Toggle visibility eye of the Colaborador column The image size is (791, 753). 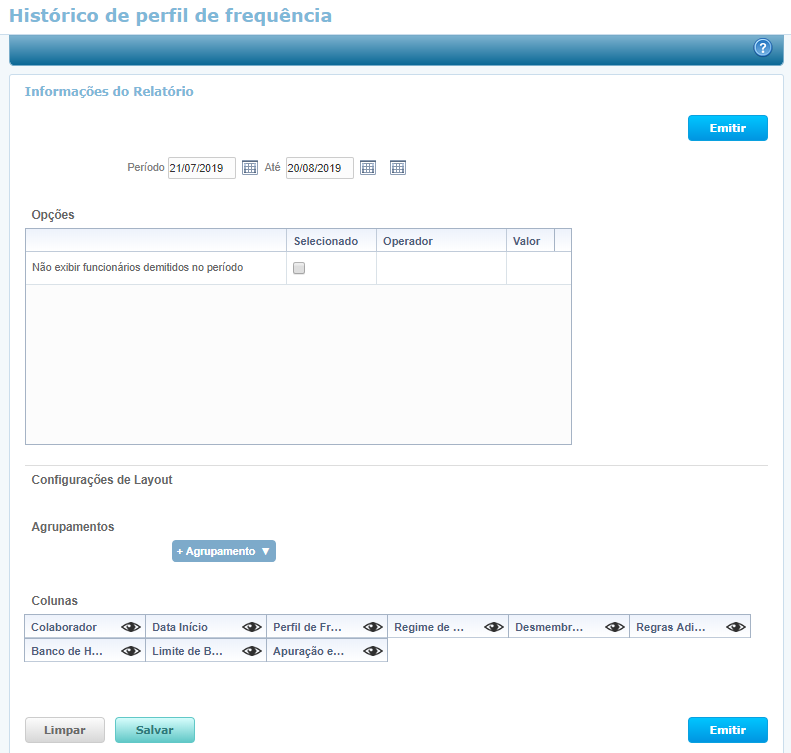[x=131, y=627]
